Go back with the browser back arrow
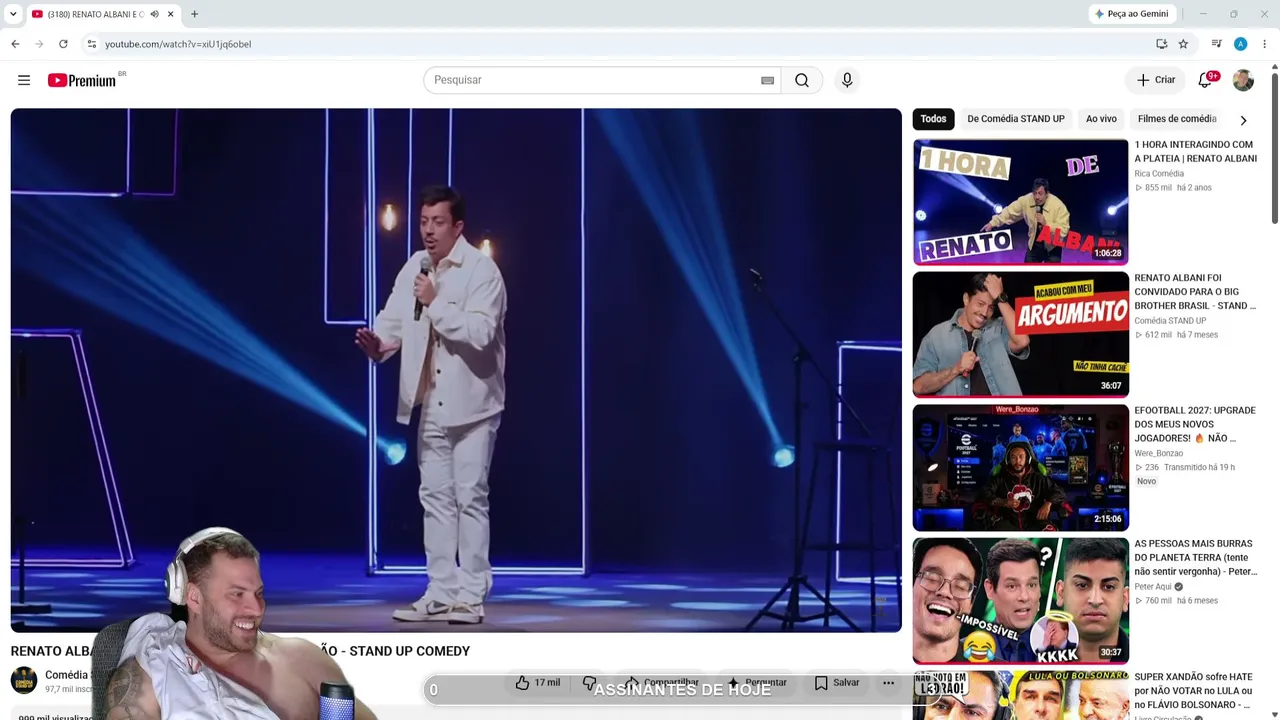 click(x=15, y=44)
